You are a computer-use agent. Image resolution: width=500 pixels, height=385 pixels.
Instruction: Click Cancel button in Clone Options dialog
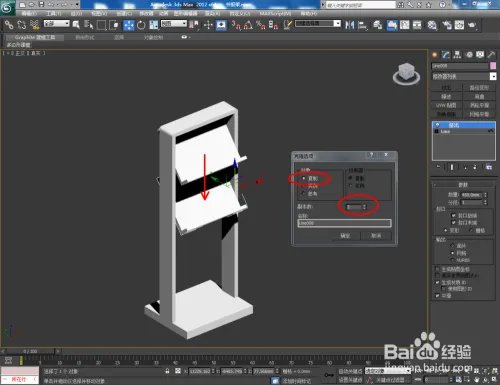click(376, 236)
